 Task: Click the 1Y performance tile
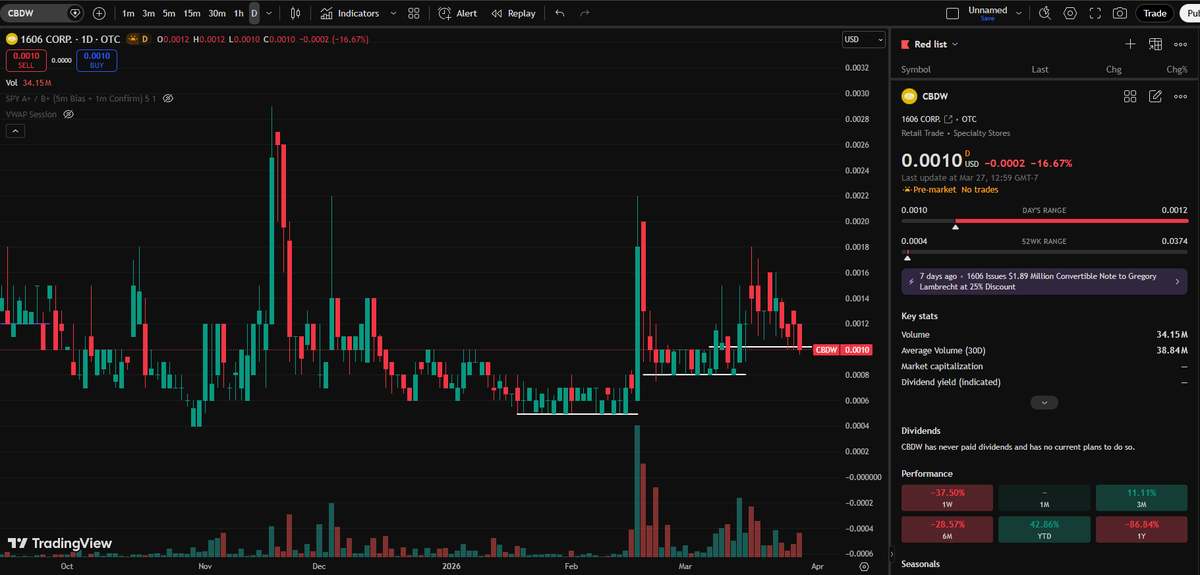(1142, 529)
